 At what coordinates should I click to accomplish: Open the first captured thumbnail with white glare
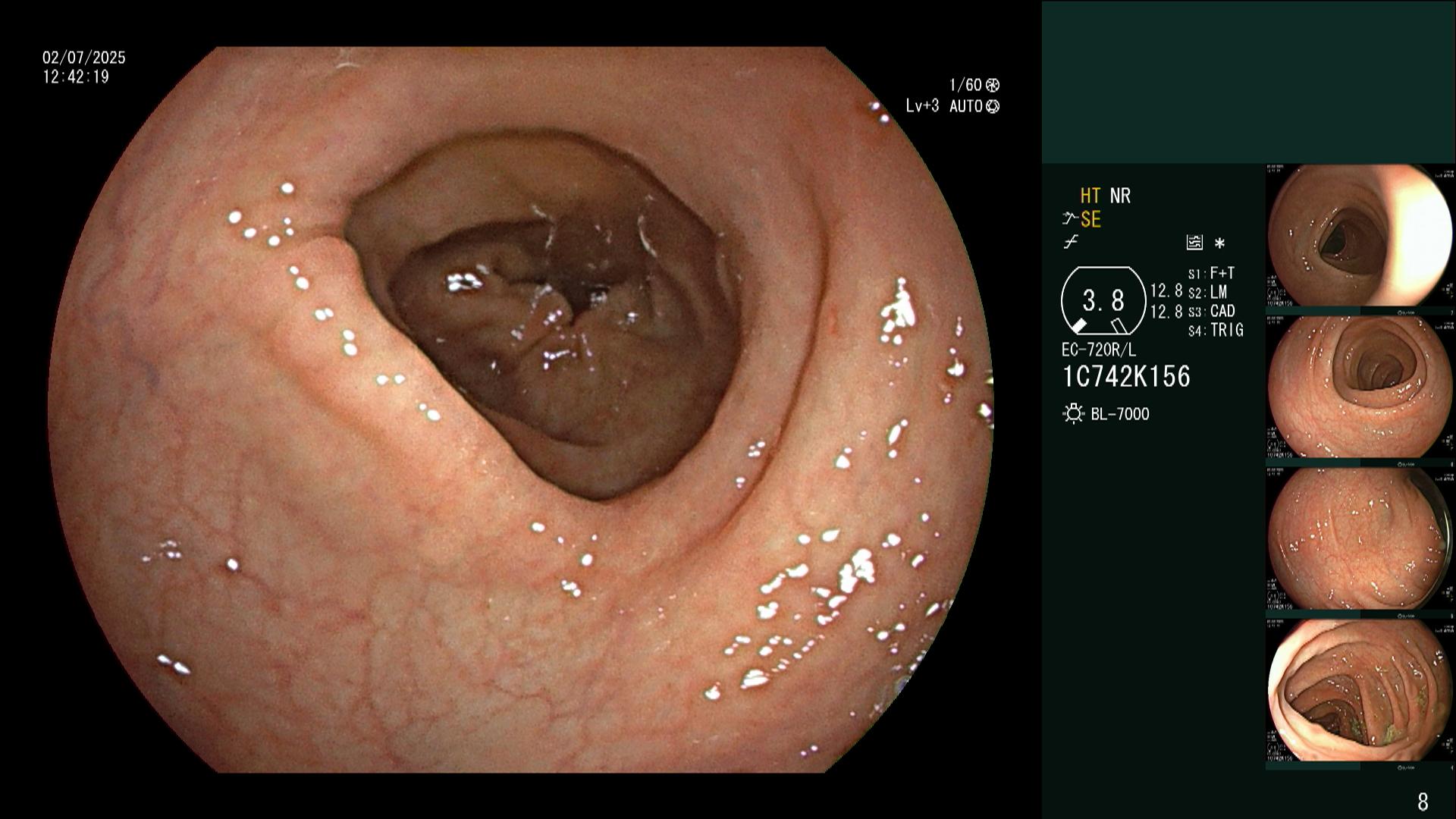coord(1360,236)
